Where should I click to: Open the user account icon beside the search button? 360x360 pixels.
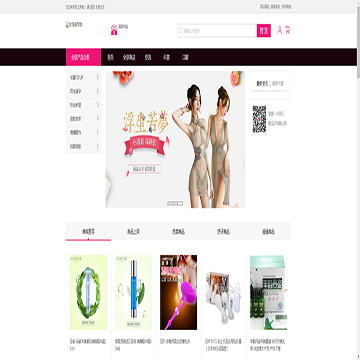(280, 30)
